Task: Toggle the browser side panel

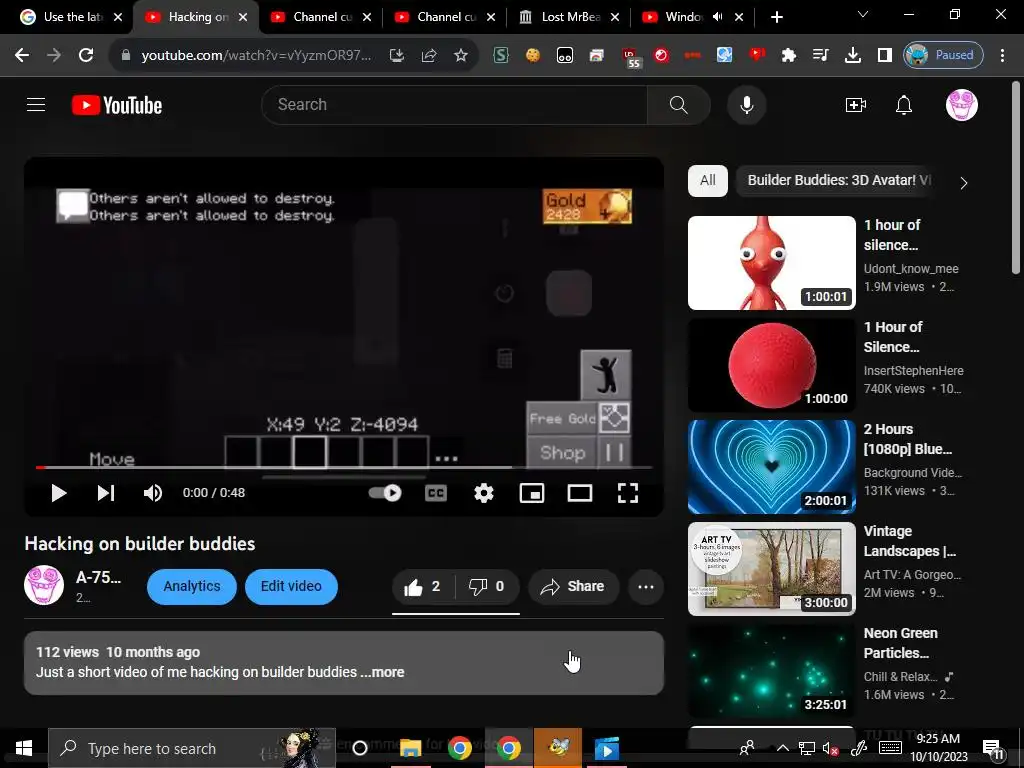Action: click(x=884, y=55)
